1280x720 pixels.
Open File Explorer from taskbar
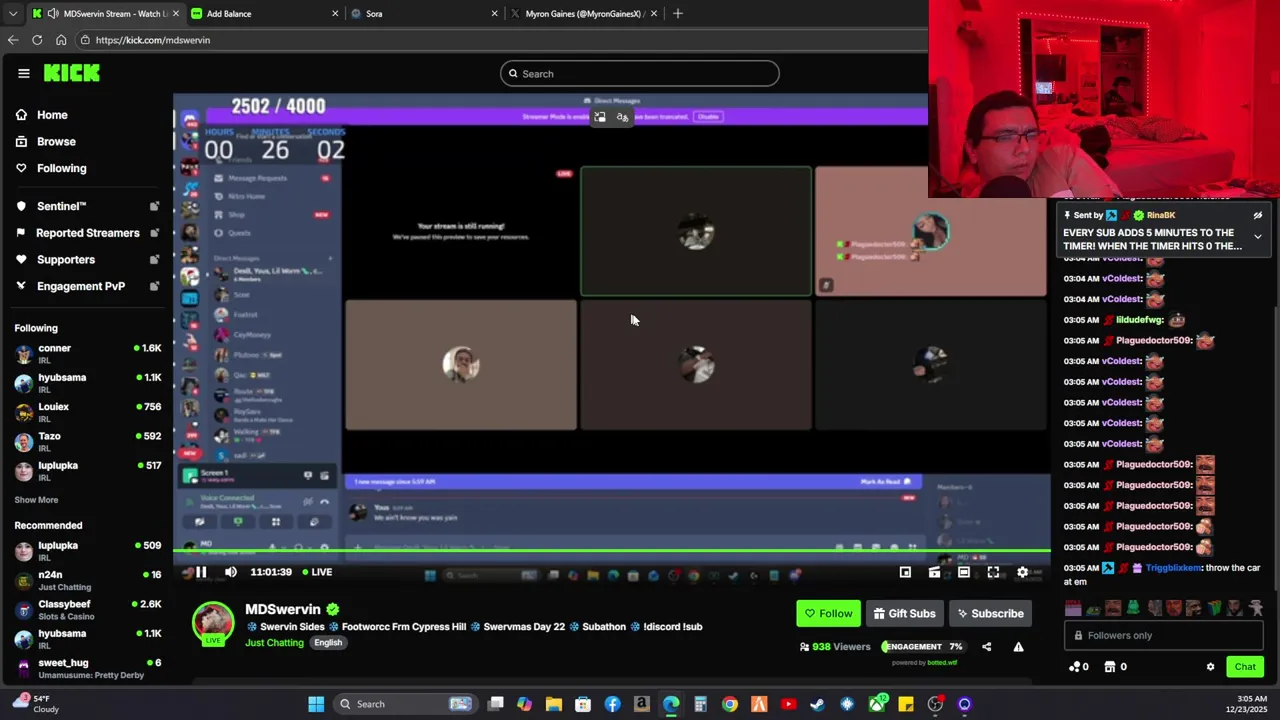[554, 704]
